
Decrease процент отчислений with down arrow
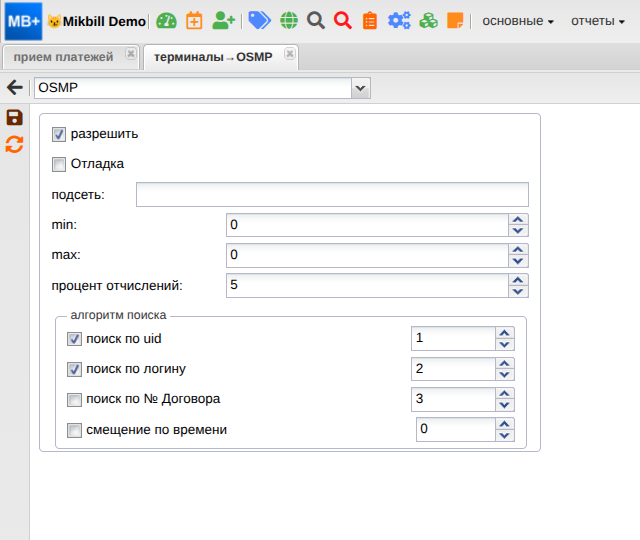tap(518, 291)
